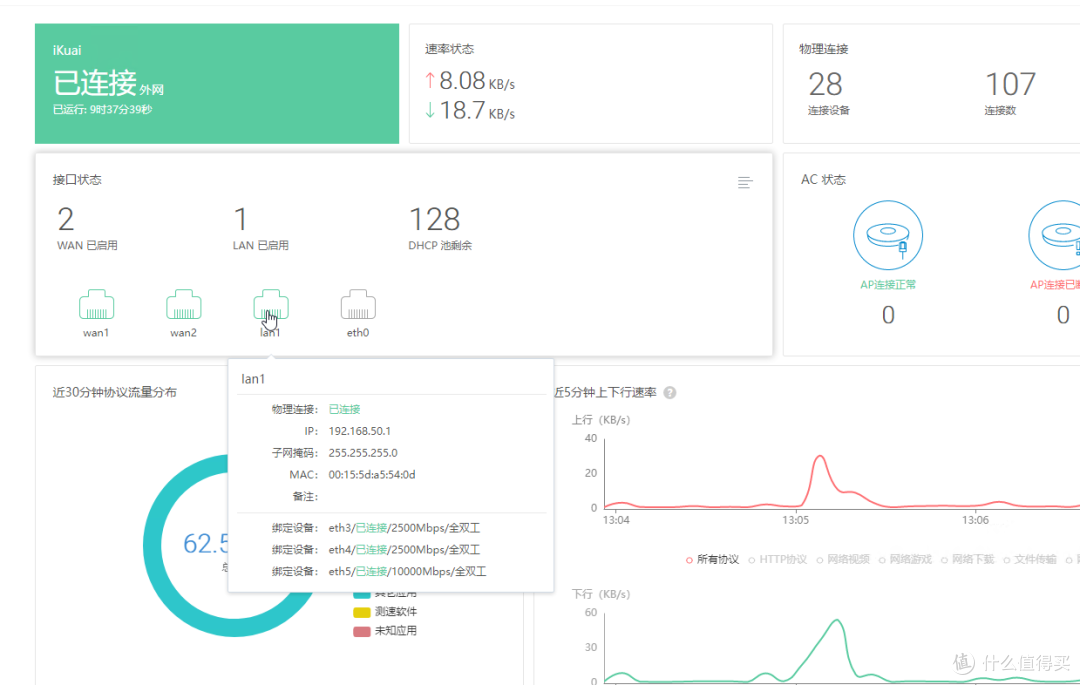Click the 测速软件 yellow legend swatch
The height and width of the screenshot is (685, 1080).
[x=362, y=612]
